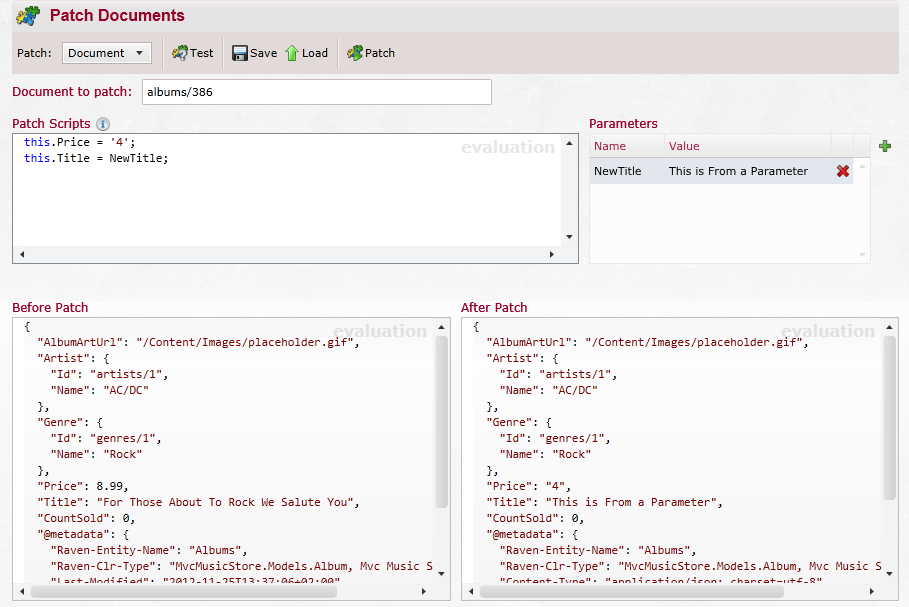Click the 'For Those About To Rock' title line
This screenshot has height=607, width=909.
pyautogui.click(x=198, y=502)
